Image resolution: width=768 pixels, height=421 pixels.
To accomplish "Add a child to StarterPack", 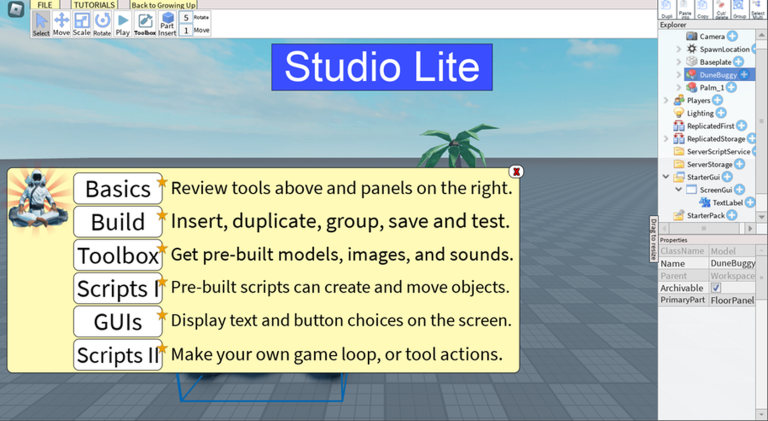I will click(732, 215).
